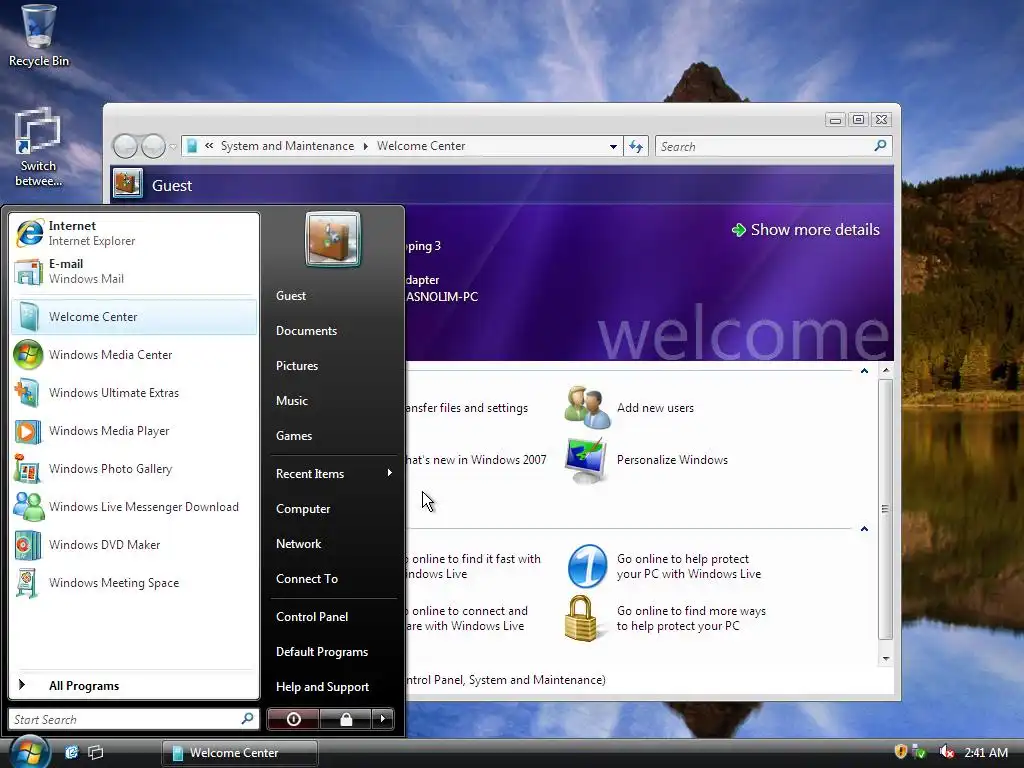Click Internet Explorer quick launch icon

click(71, 752)
